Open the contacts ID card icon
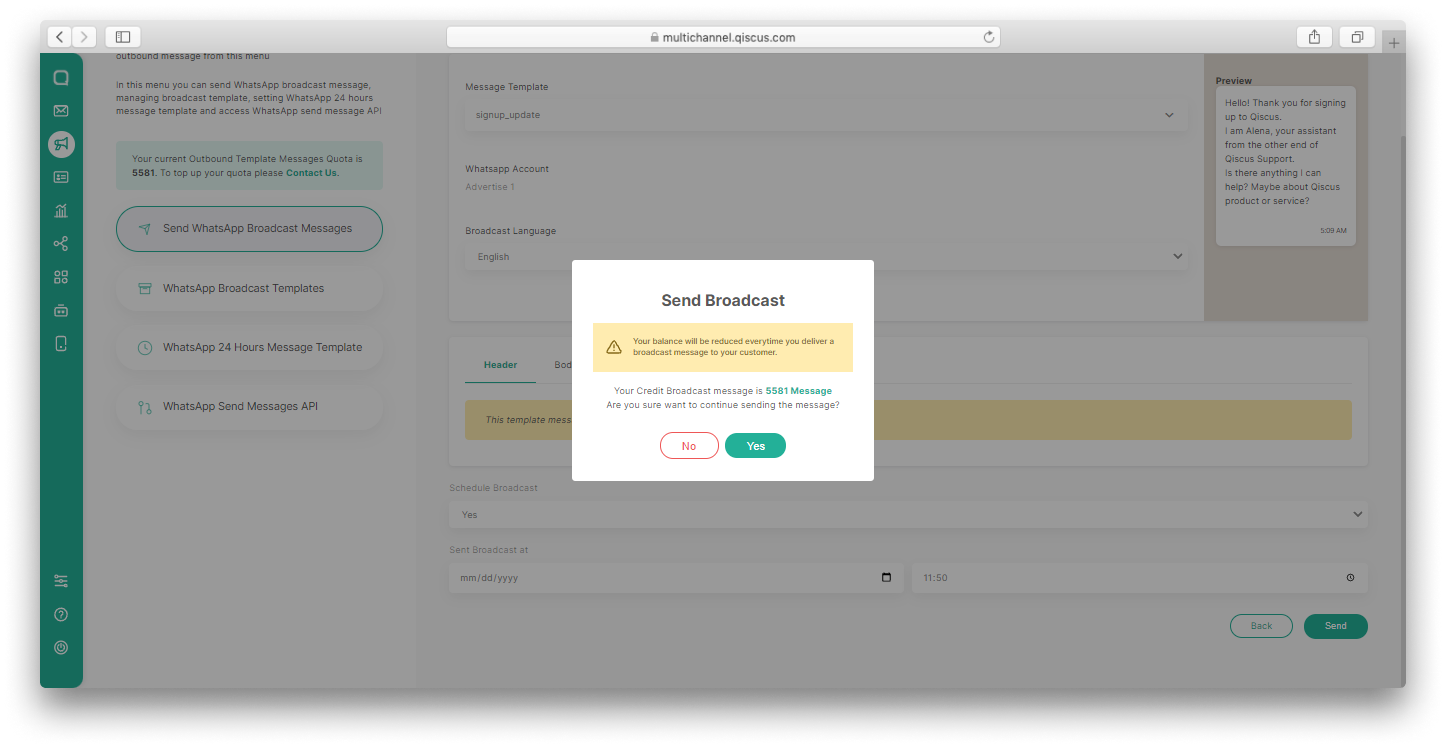 [x=60, y=177]
